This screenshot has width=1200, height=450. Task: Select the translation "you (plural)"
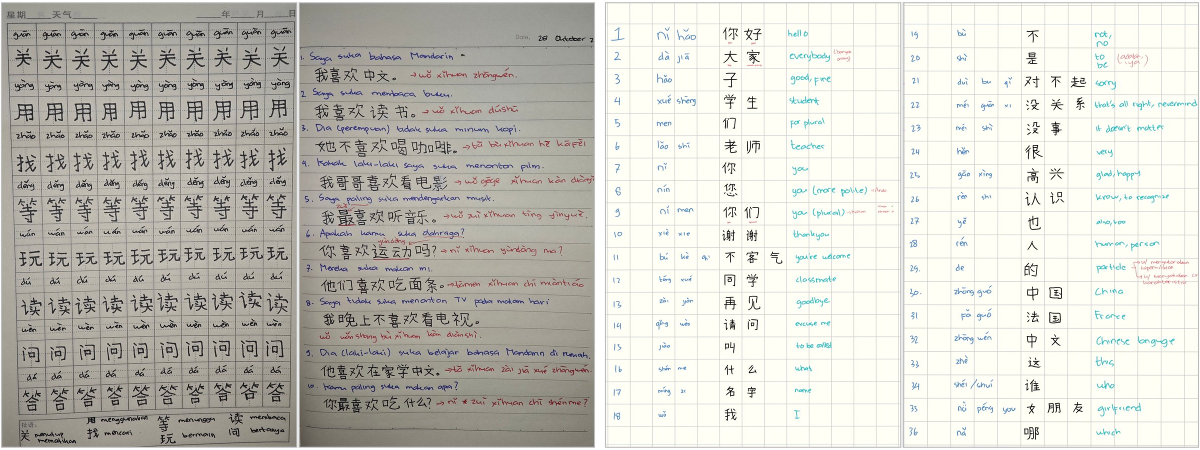[817, 212]
